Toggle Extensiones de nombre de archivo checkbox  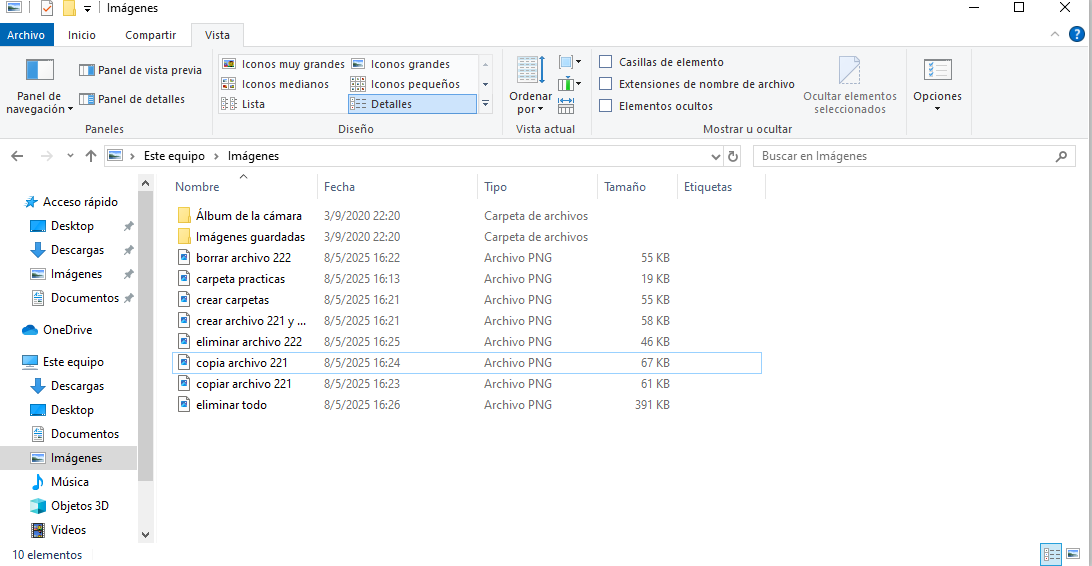click(606, 84)
